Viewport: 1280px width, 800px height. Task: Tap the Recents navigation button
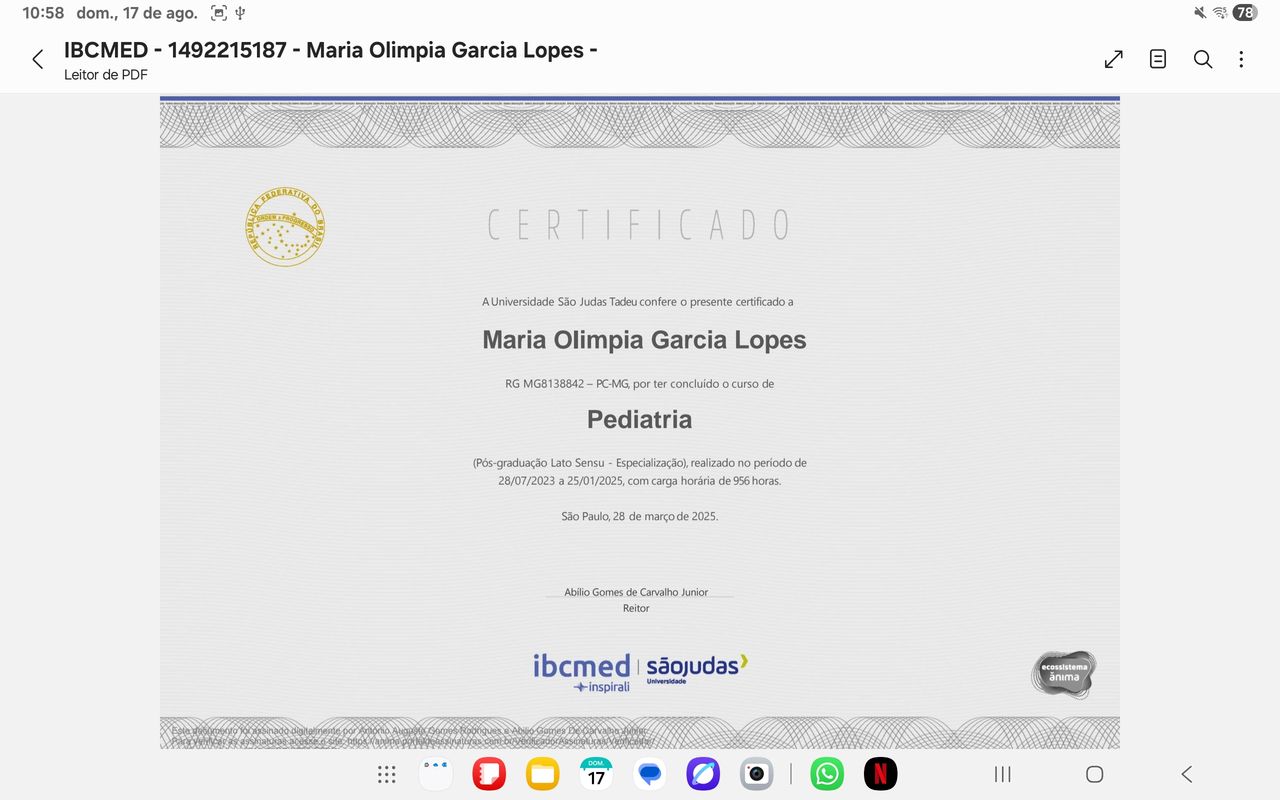pyautogui.click(x=1001, y=773)
